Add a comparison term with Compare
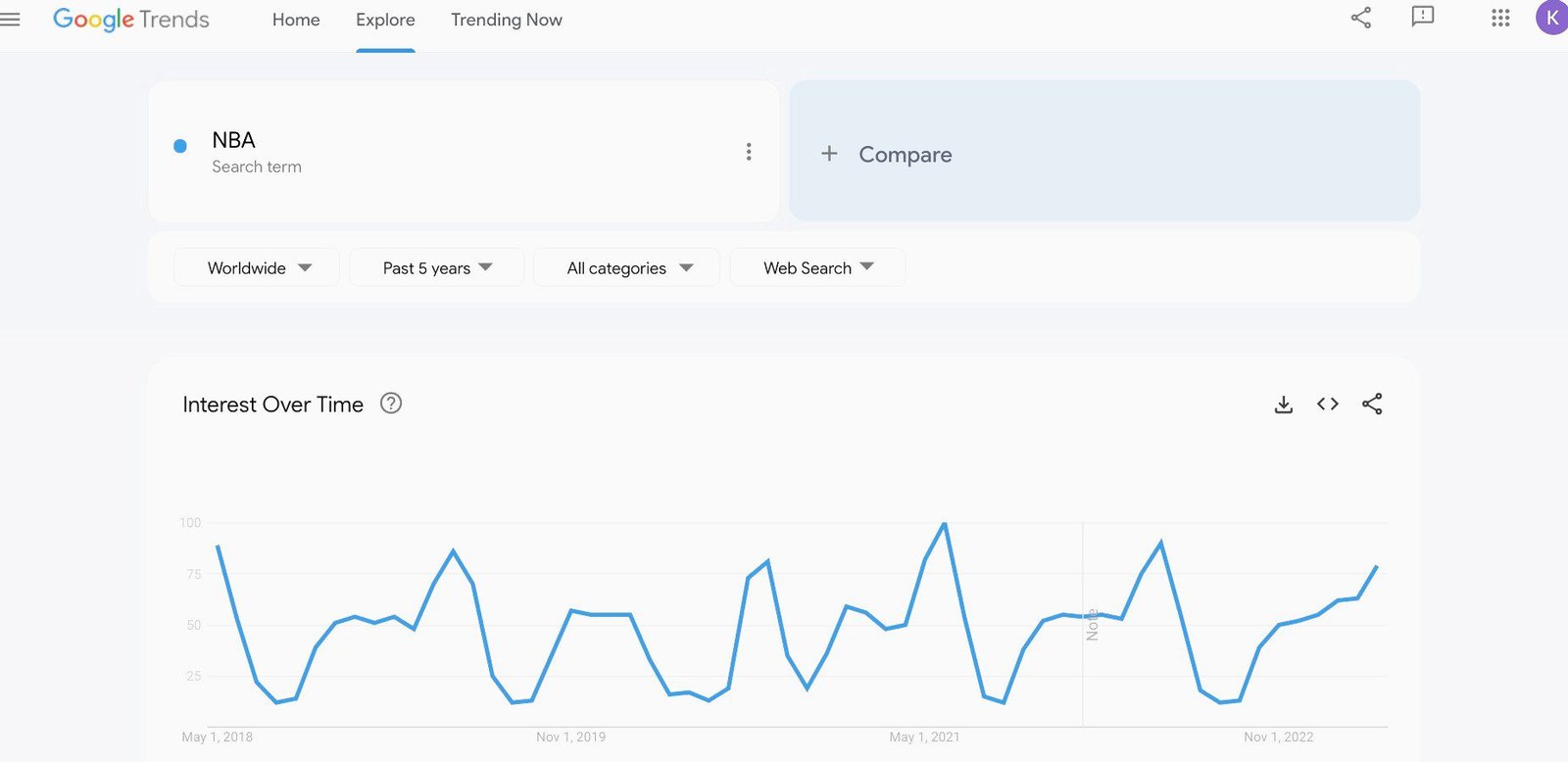Image resolution: width=1568 pixels, height=762 pixels. point(1104,151)
